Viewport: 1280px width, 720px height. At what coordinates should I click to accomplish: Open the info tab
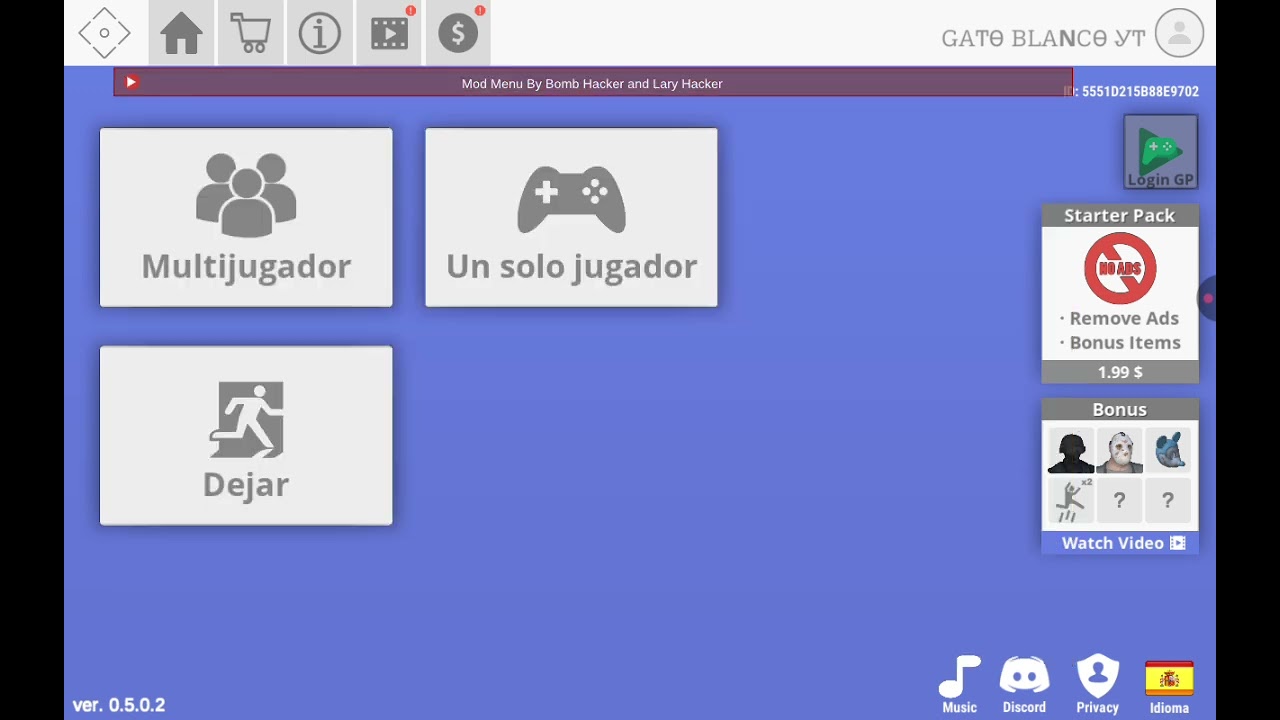(x=319, y=33)
